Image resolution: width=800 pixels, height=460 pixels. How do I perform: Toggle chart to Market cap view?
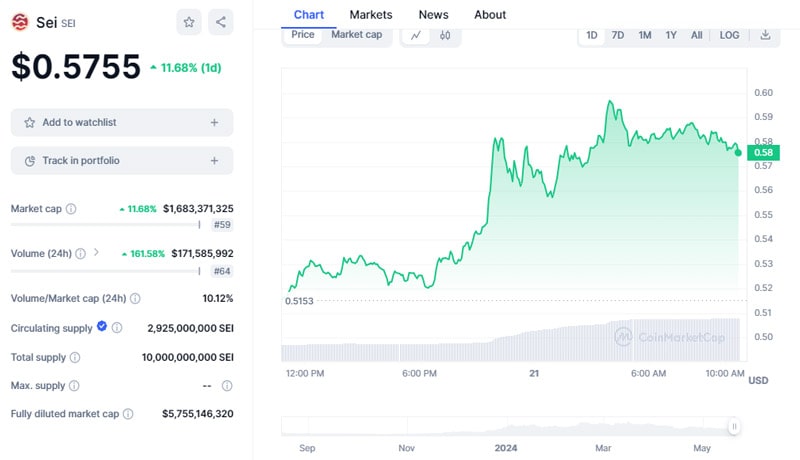tap(356, 35)
